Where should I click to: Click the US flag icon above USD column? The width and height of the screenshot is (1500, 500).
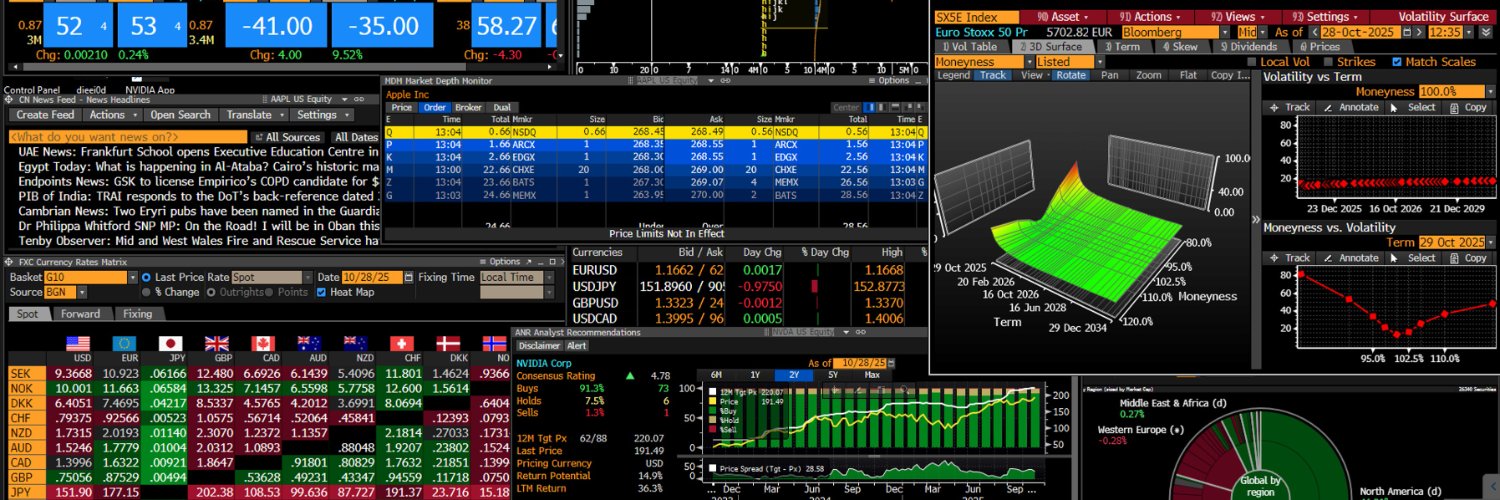[x=77, y=344]
